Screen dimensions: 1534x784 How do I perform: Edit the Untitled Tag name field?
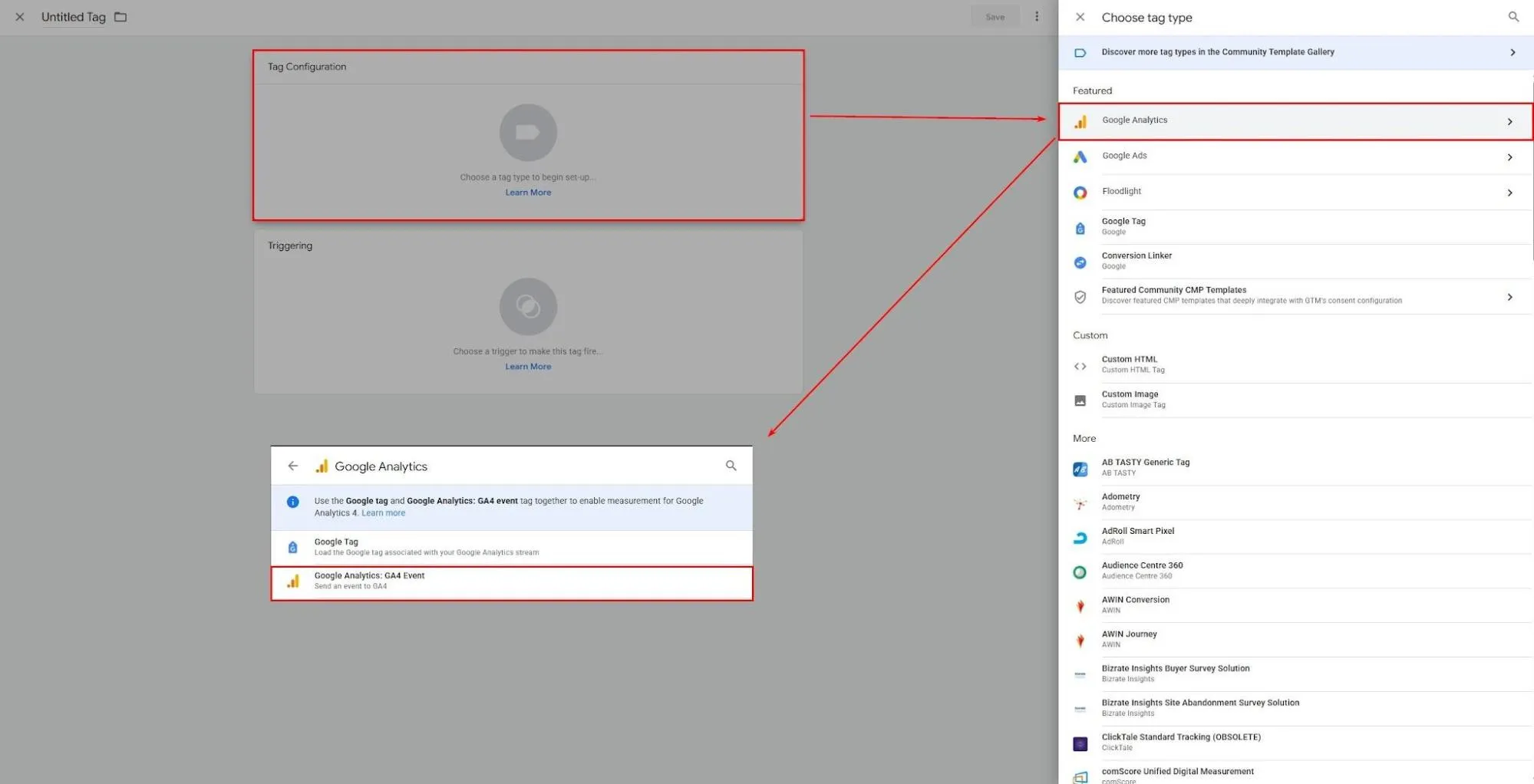tap(74, 17)
